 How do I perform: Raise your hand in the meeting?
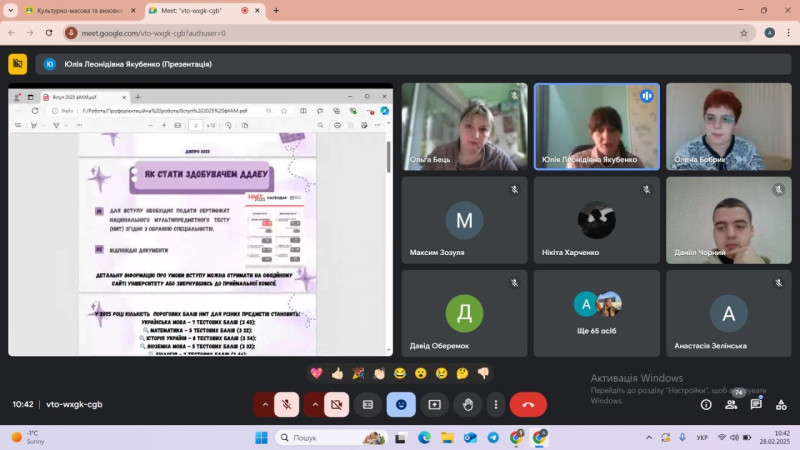(467, 404)
